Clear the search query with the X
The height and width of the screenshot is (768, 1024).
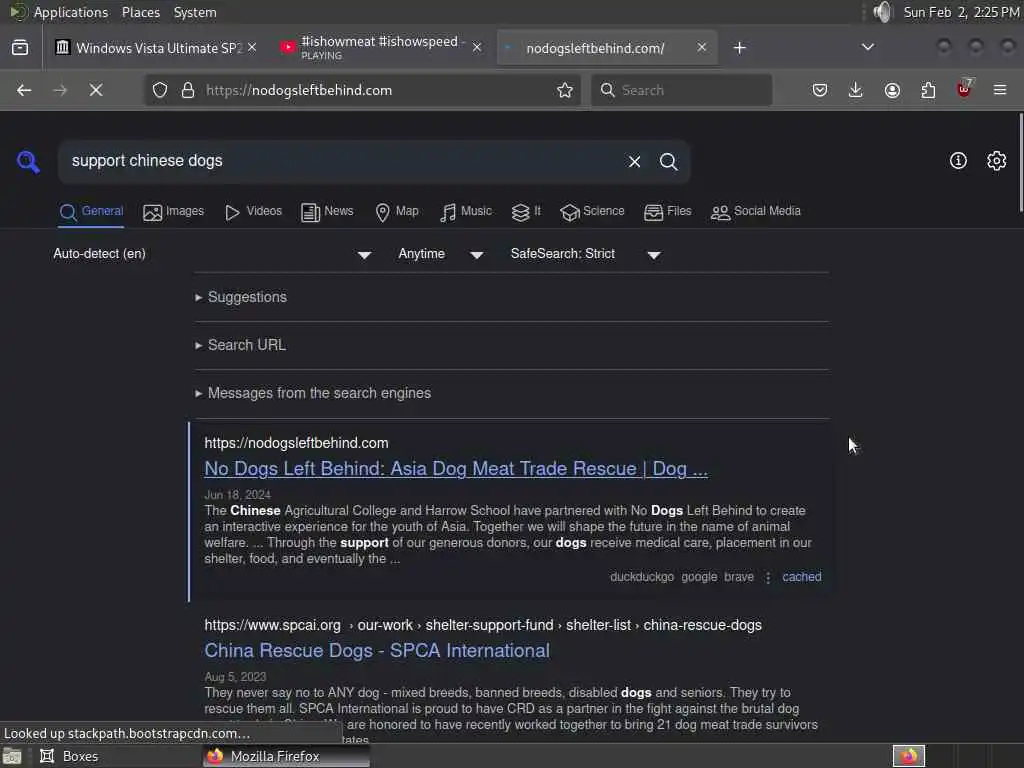click(634, 161)
